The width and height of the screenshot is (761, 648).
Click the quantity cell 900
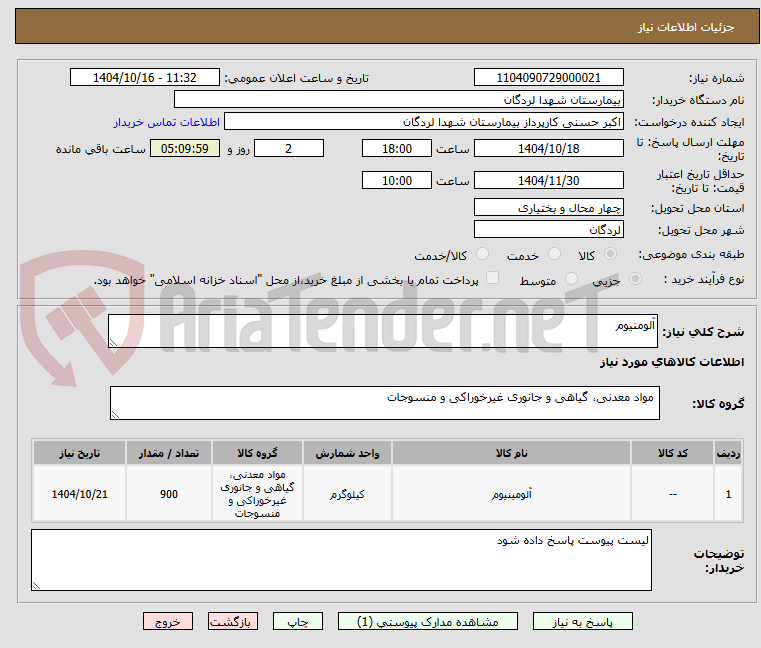point(168,494)
